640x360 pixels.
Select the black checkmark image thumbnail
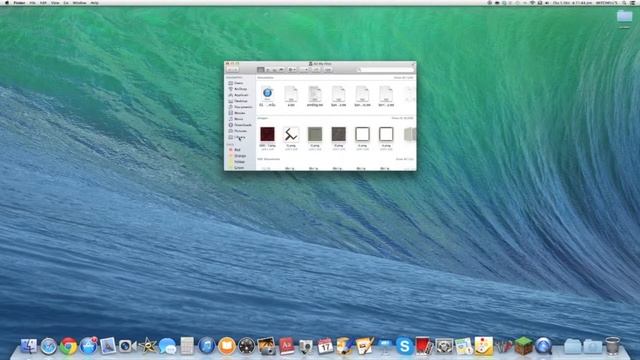(291, 134)
